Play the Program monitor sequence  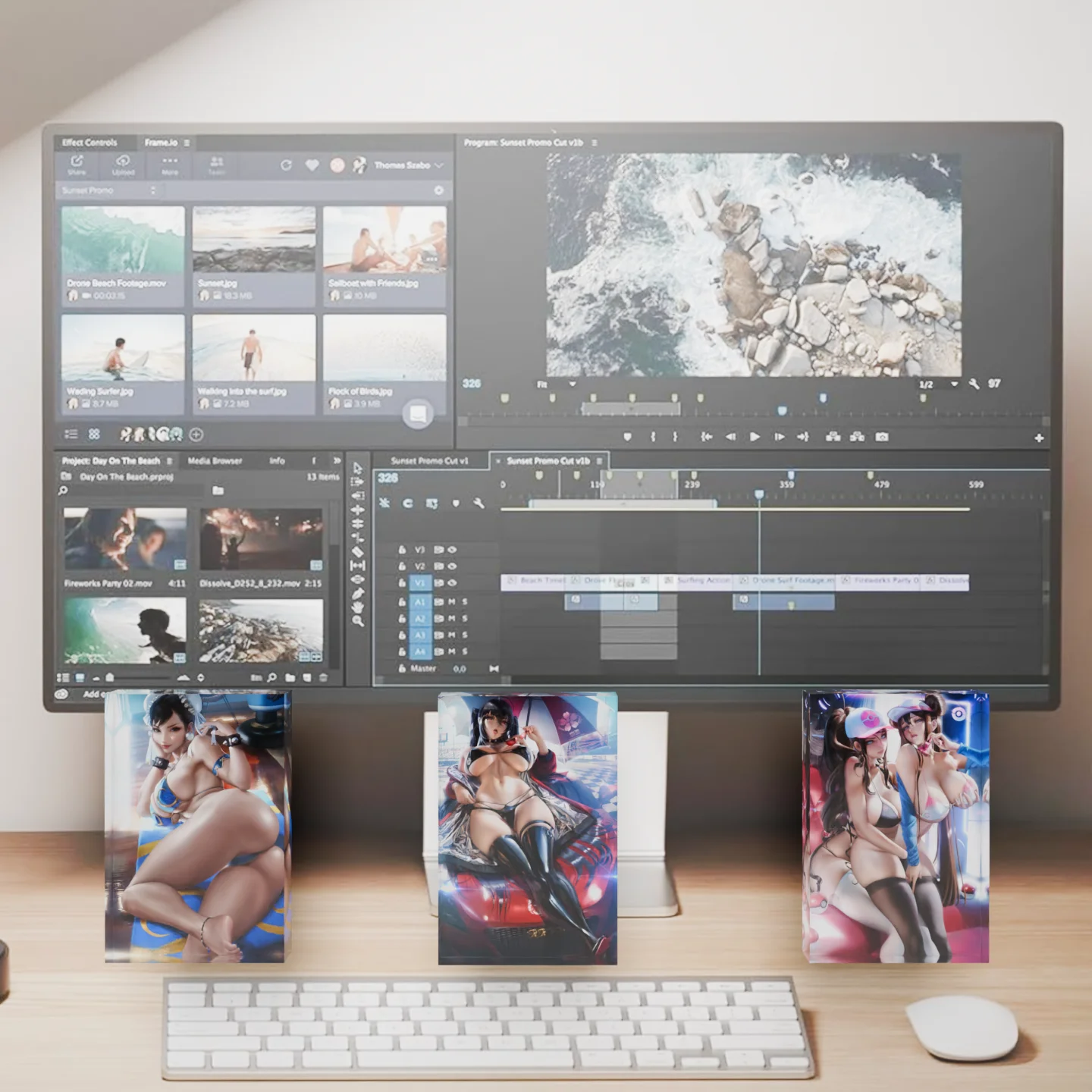755,437
